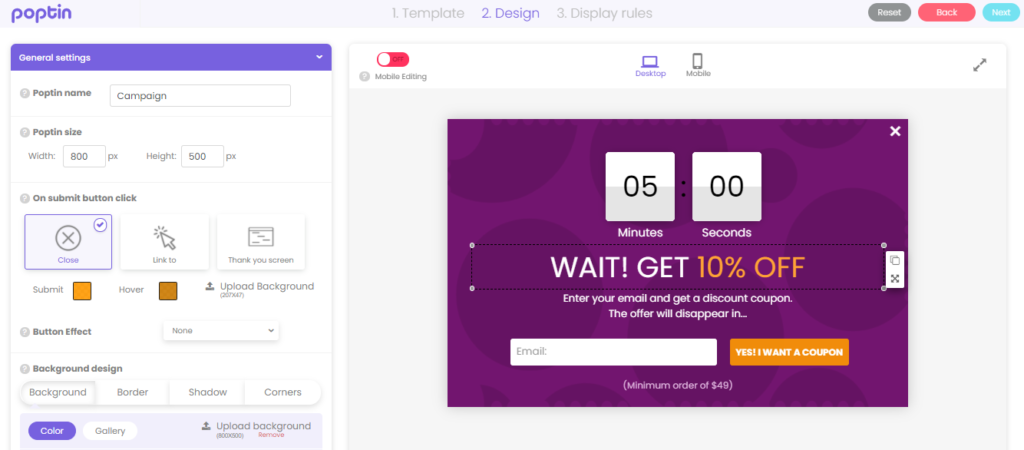Open the Submit color swatch
Screen dimensions: 1024x450
(82, 291)
